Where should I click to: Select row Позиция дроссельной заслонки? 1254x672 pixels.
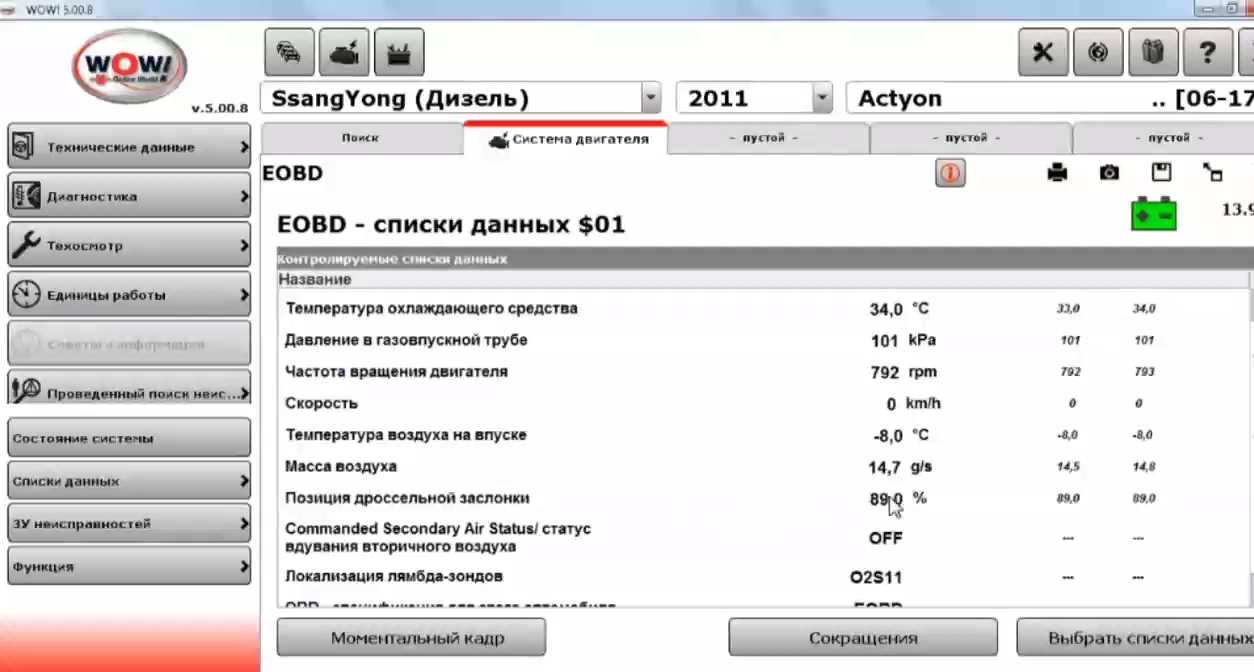764,498
